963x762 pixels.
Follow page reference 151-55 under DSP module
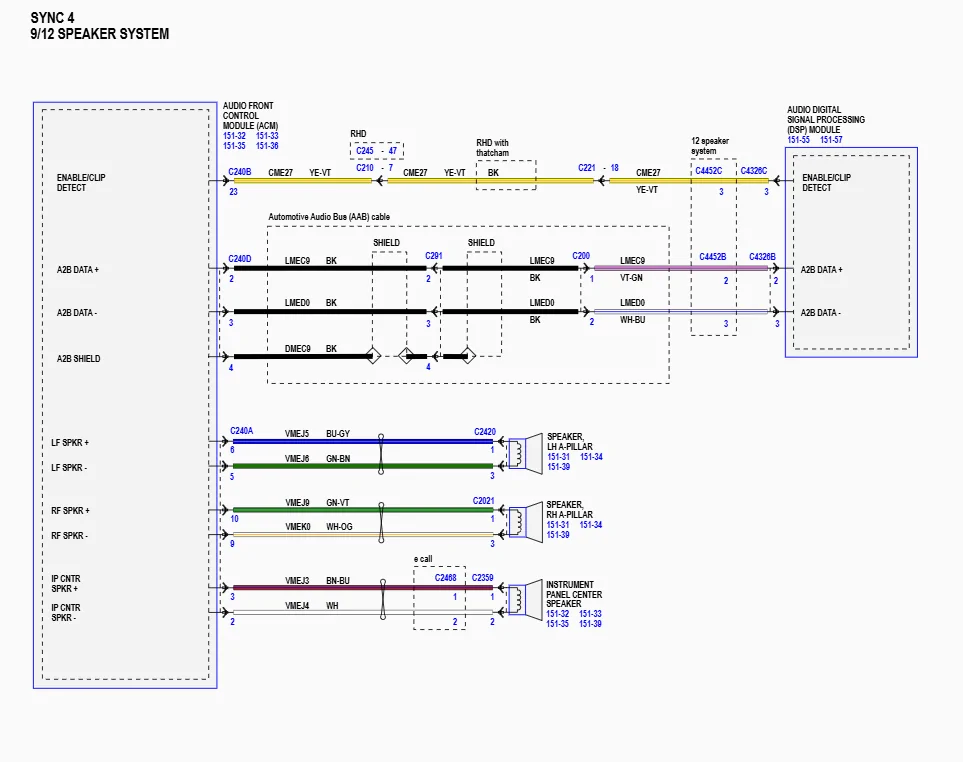click(x=798, y=140)
